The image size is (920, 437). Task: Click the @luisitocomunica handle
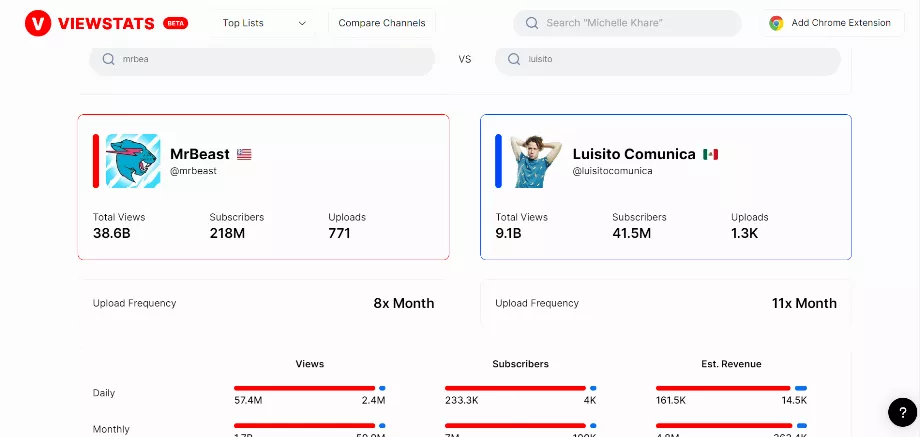click(x=613, y=171)
